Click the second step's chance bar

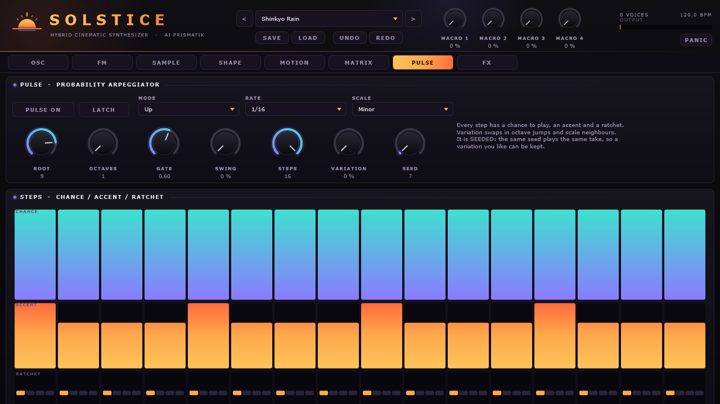pos(79,254)
